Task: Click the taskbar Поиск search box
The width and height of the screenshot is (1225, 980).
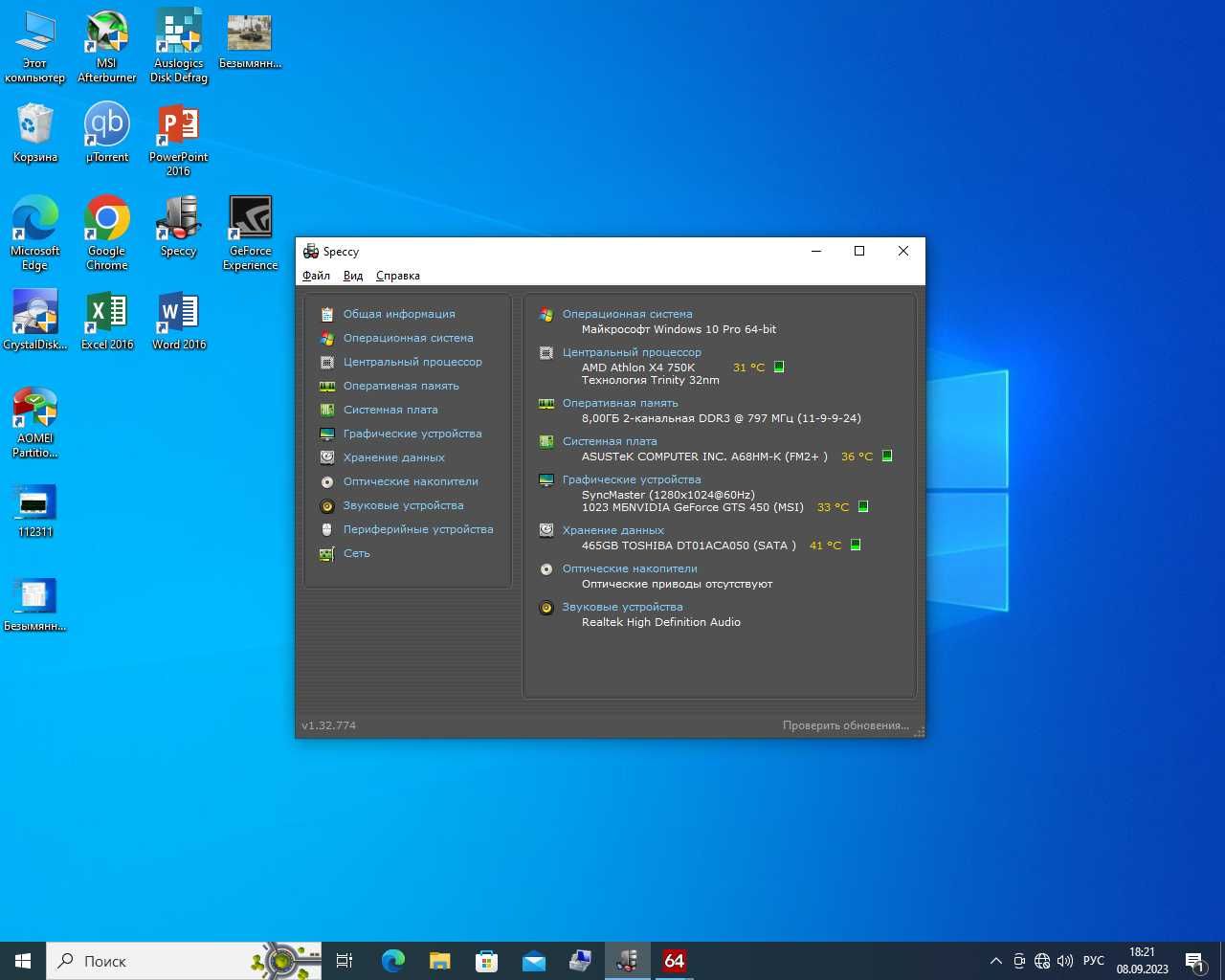Action: [184, 961]
